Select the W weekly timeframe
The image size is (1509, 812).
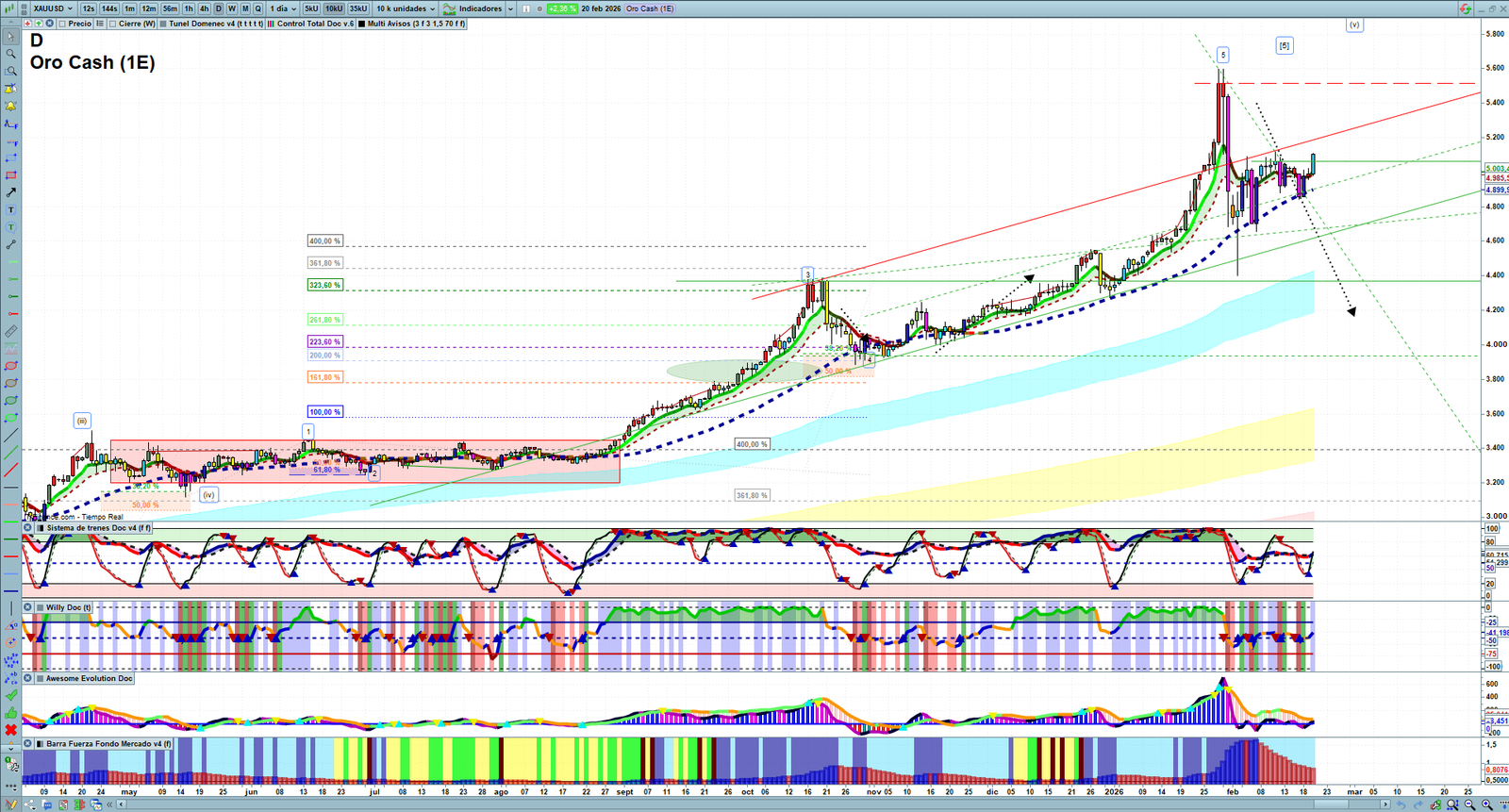(x=232, y=8)
